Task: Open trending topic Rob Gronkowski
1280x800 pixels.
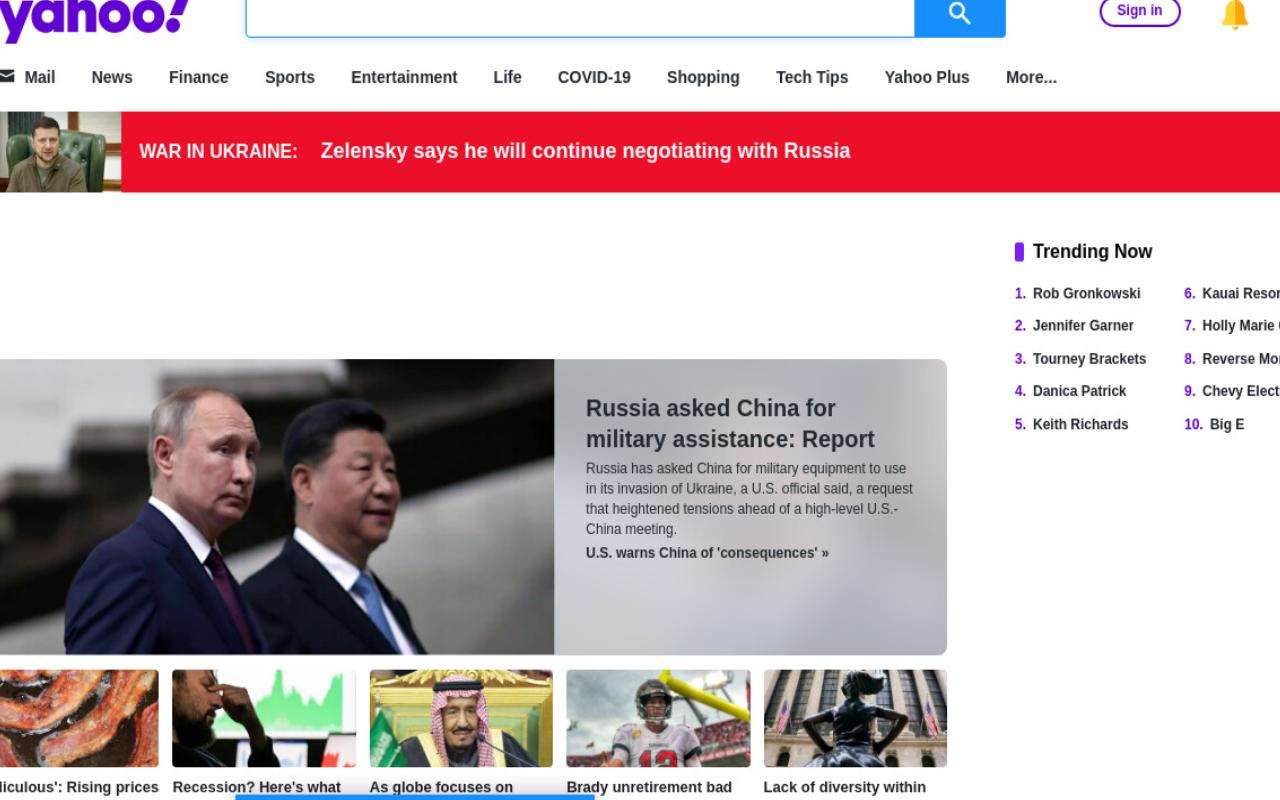Action: (1086, 293)
